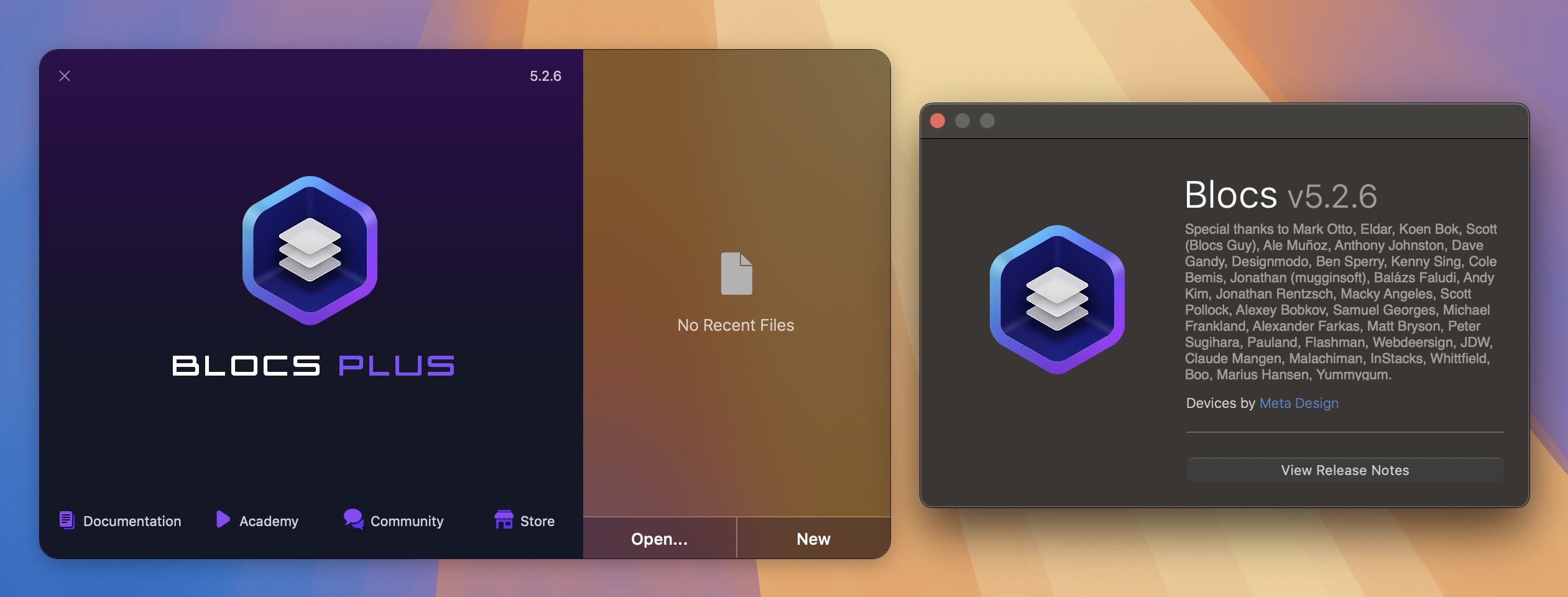
Task: Open the Store link
Action: click(537, 521)
